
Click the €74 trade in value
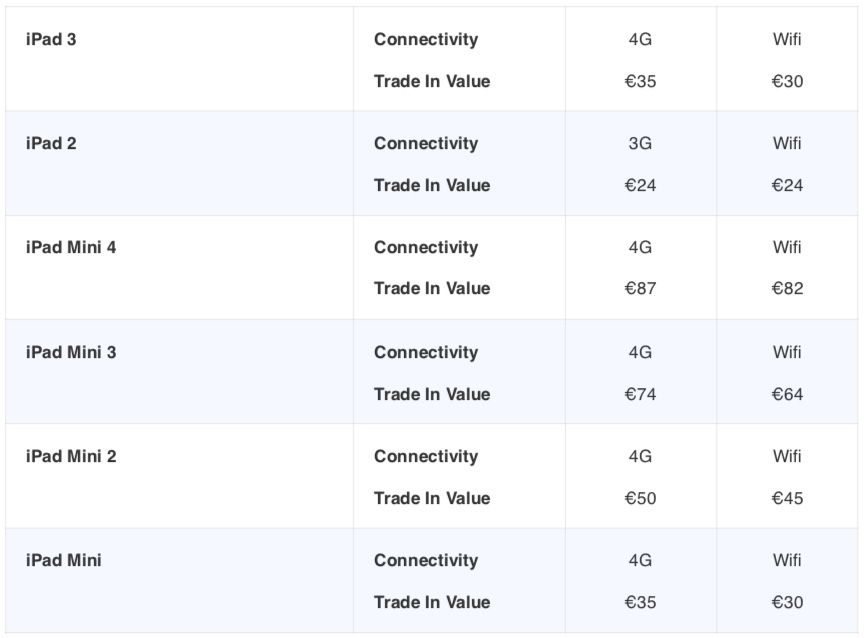(640, 394)
